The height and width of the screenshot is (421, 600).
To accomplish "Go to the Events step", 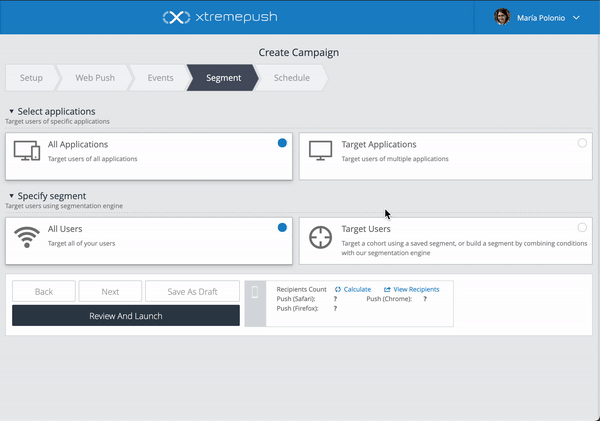I will click(x=160, y=78).
